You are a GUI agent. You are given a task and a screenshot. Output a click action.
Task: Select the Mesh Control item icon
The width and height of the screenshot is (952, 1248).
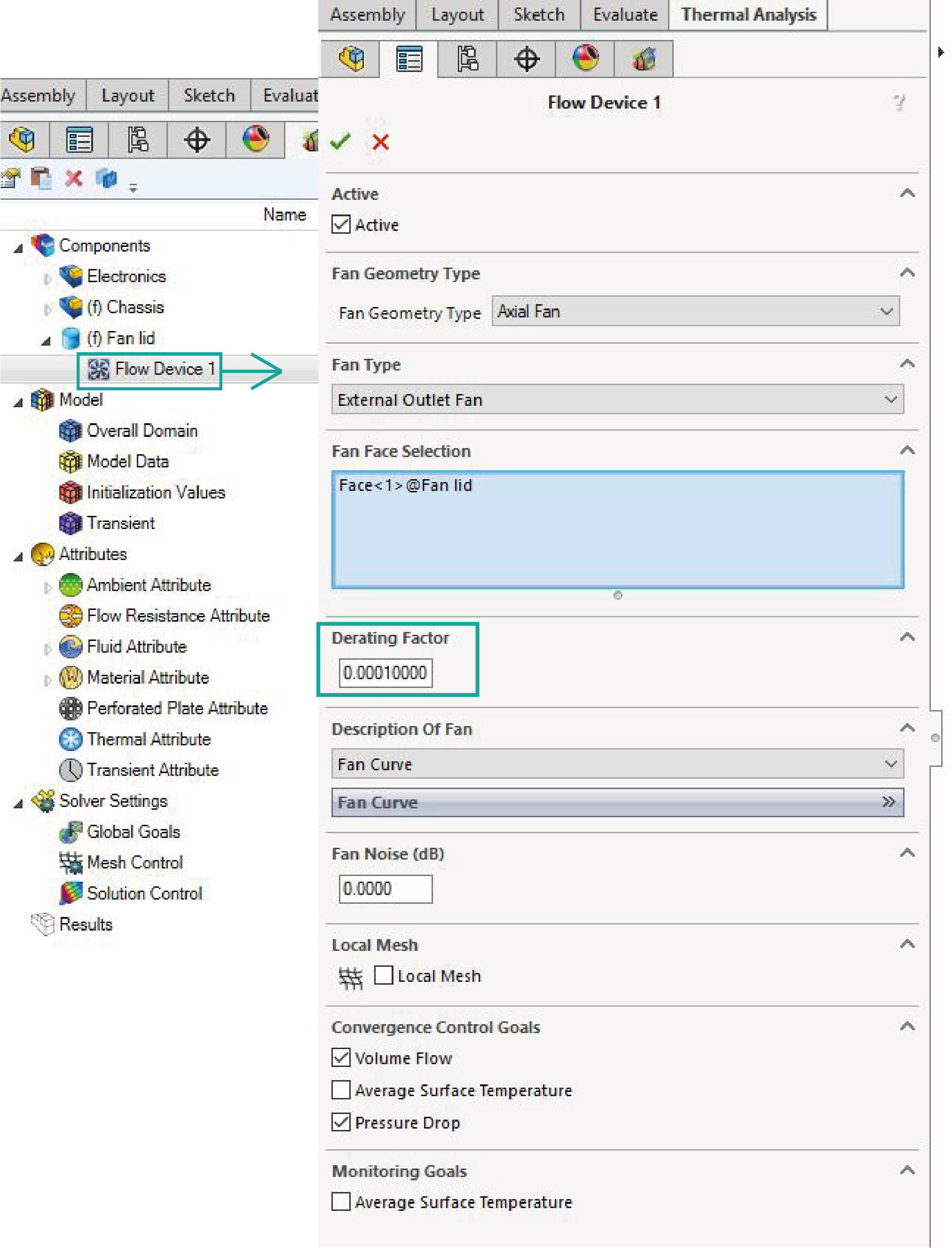71,862
